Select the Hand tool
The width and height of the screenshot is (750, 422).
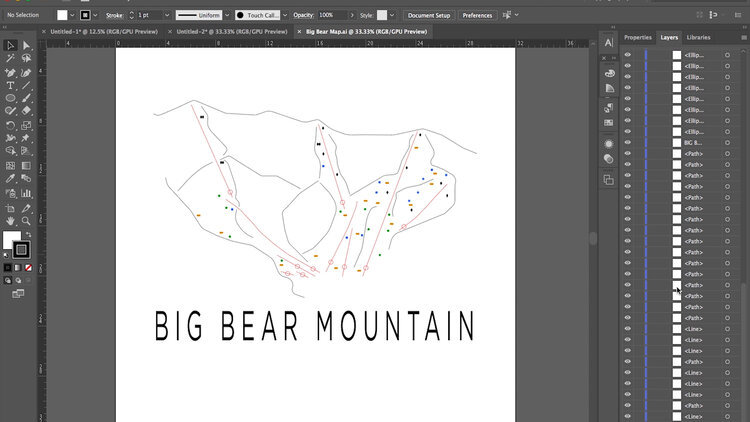coord(10,221)
